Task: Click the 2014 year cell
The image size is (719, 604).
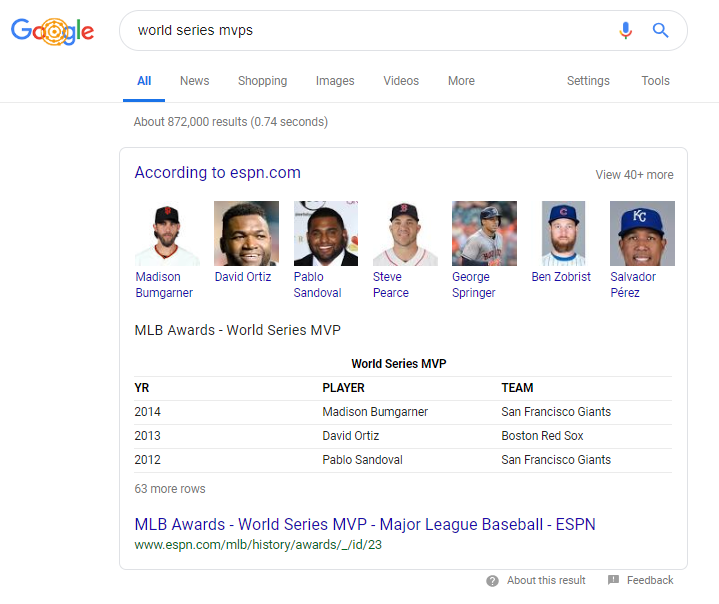Action: pyautogui.click(x=147, y=412)
